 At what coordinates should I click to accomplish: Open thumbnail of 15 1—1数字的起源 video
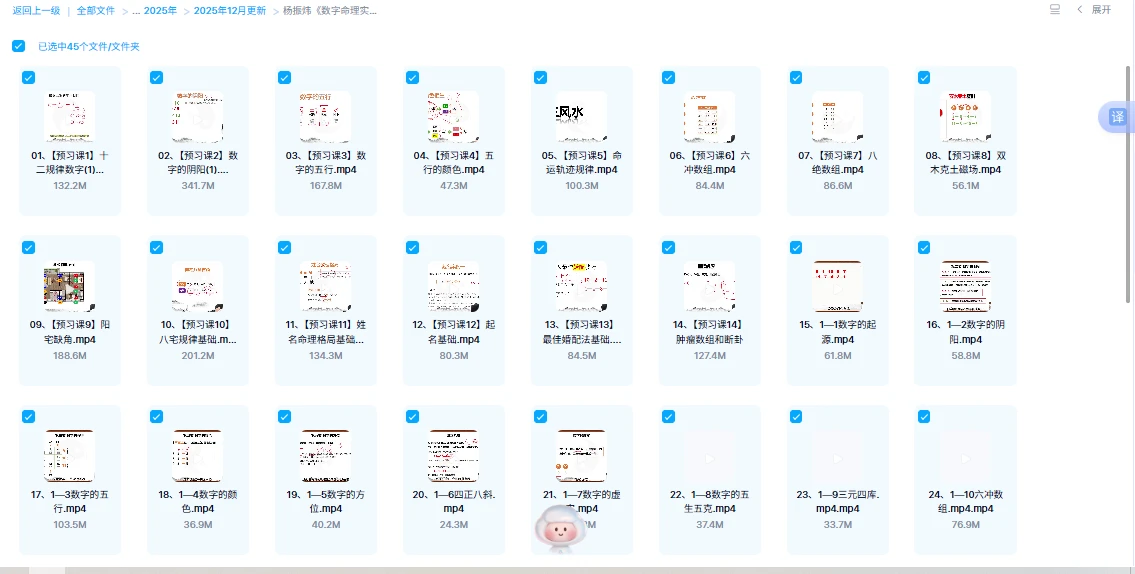(837, 287)
